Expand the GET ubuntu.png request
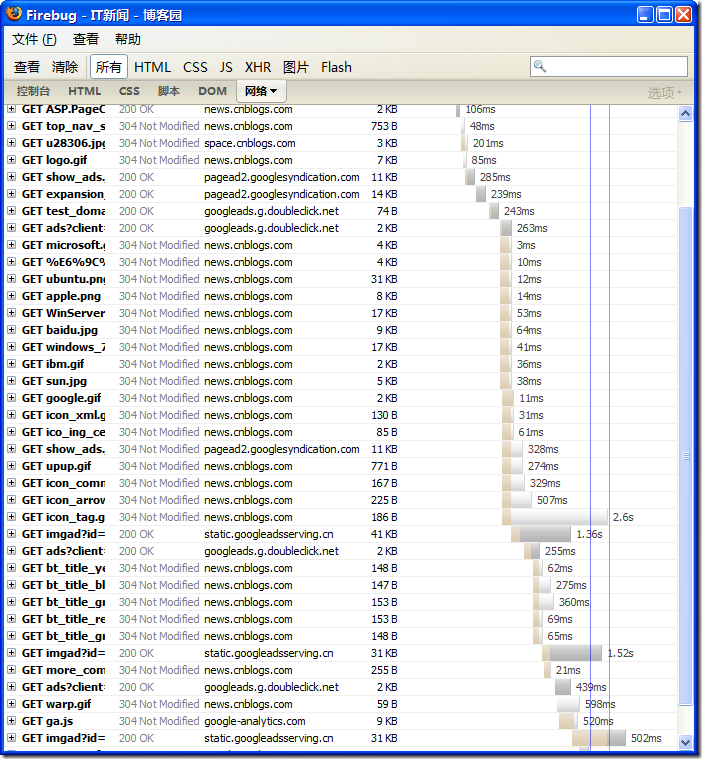The width and height of the screenshot is (702, 759). [x=11, y=279]
